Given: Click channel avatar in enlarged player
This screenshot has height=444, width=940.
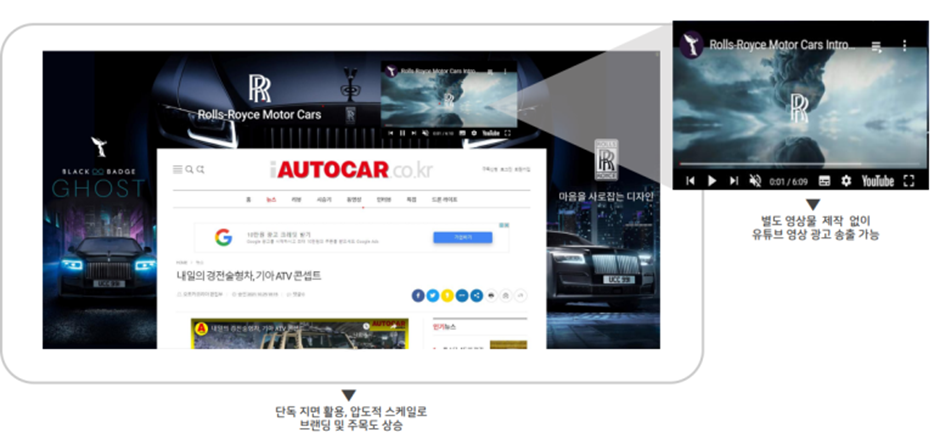Looking at the screenshot, I should click(x=692, y=44).
